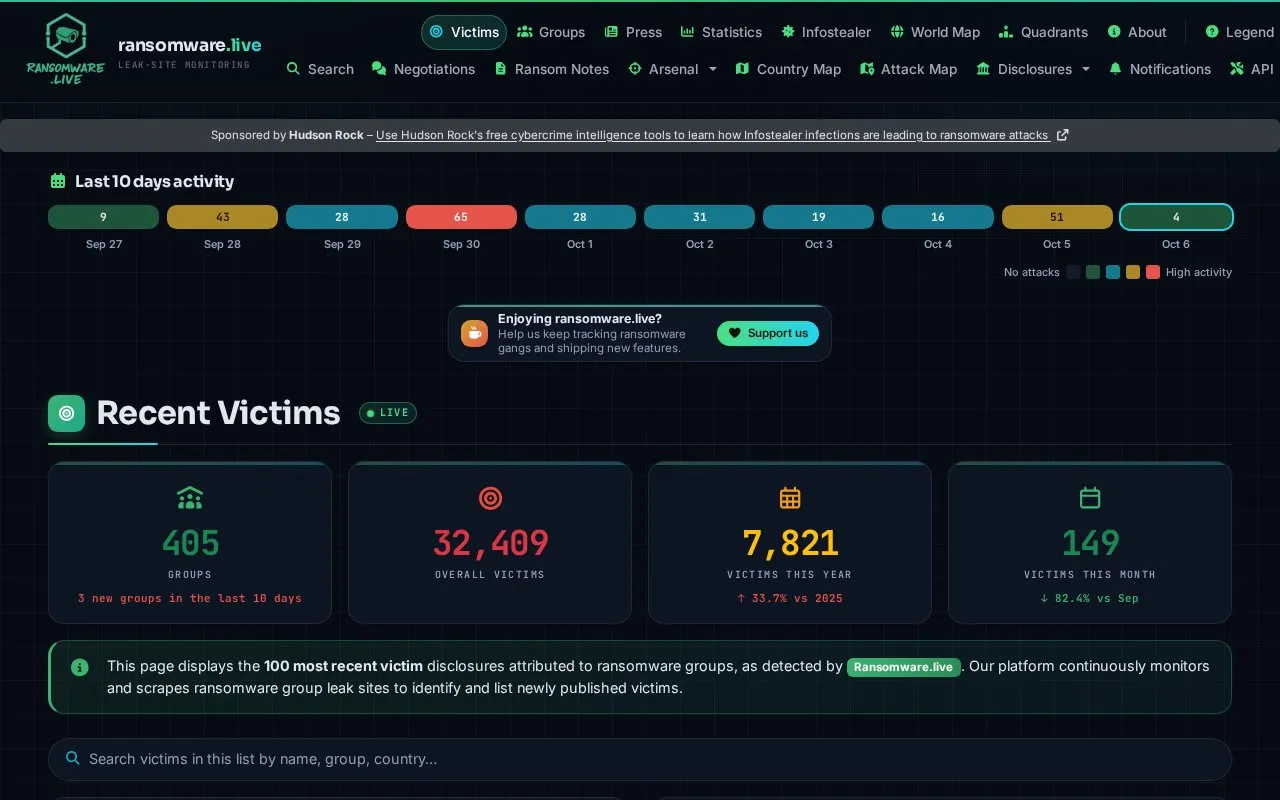Select the Sep 27 activity bar
The width and height of the screenshot is (1280, 800).
click(103, 217)
